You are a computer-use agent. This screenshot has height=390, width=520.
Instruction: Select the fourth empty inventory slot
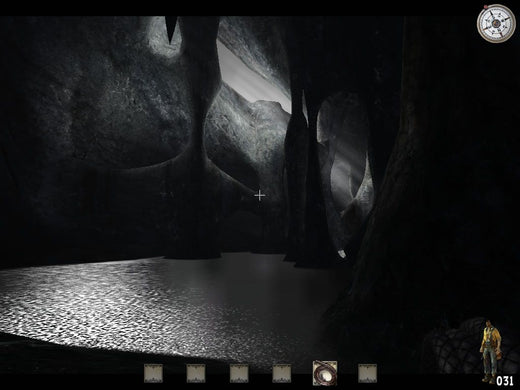pyautogui.click(x=282, y=373)
